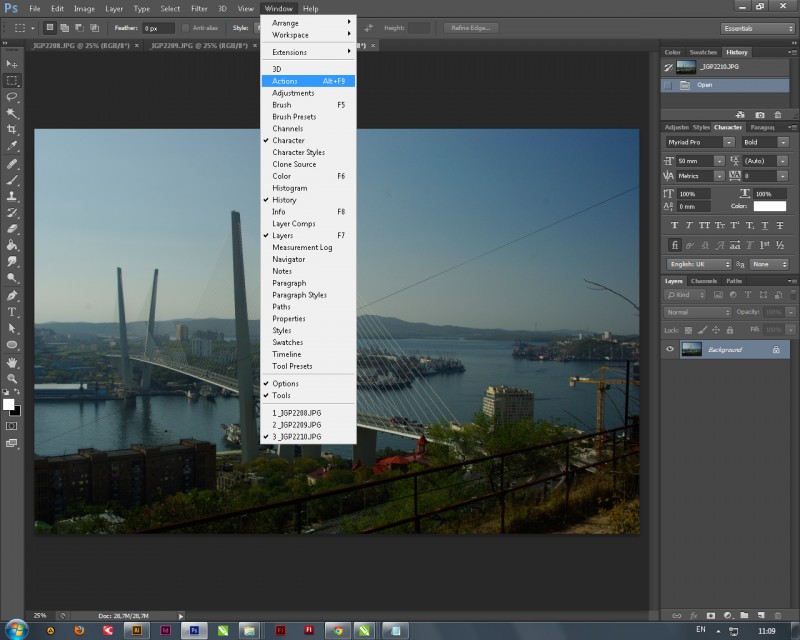Pick the Eyedropper tool
This screenshot has height=640, width=800.
coord(12,146)
